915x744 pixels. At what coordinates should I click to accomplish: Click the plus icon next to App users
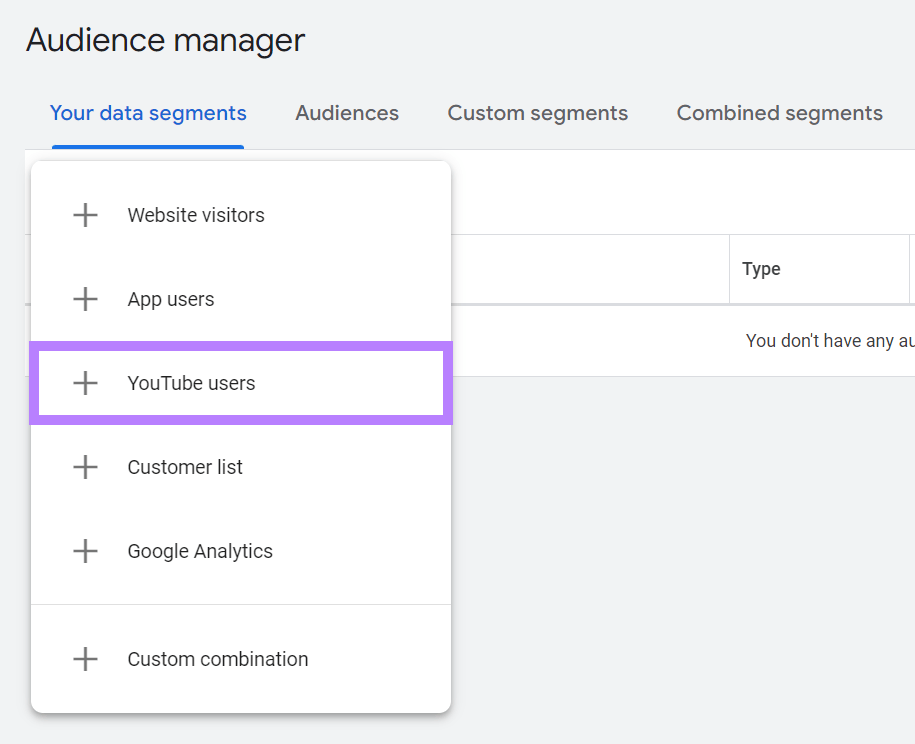point(85,299)
